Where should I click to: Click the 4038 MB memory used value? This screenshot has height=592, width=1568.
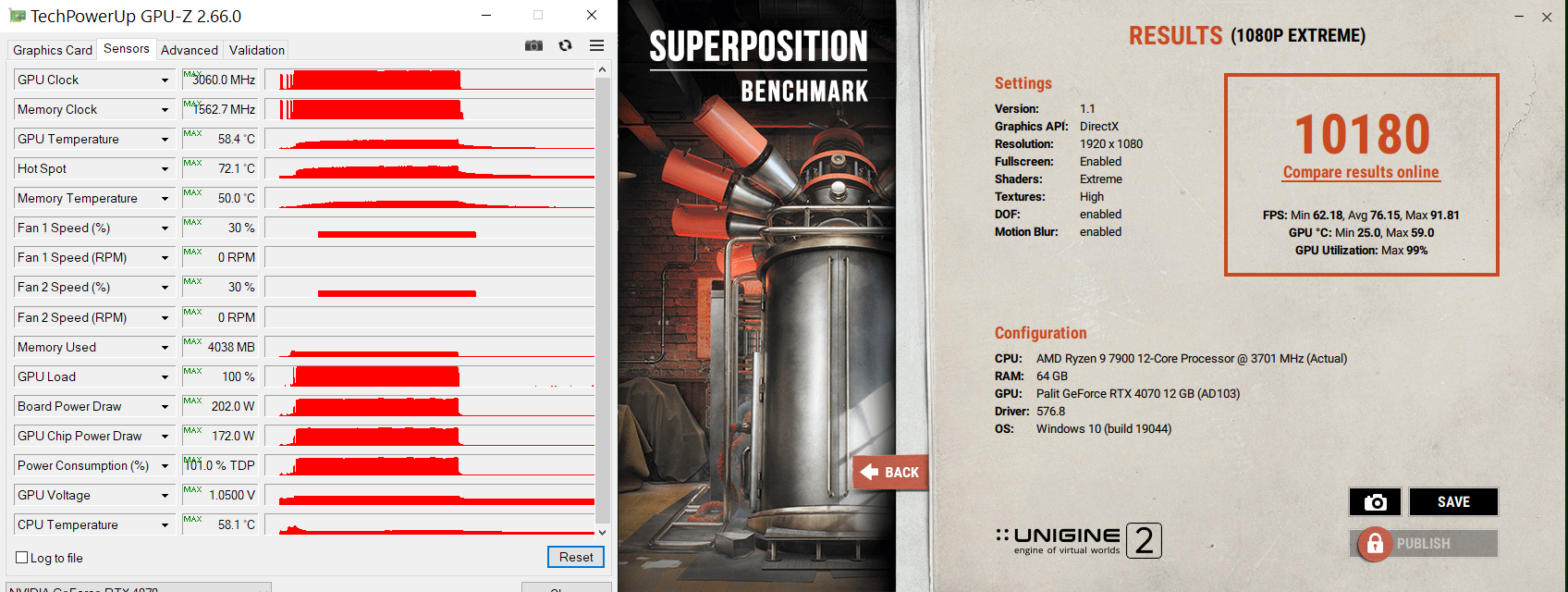coord(231,348)
